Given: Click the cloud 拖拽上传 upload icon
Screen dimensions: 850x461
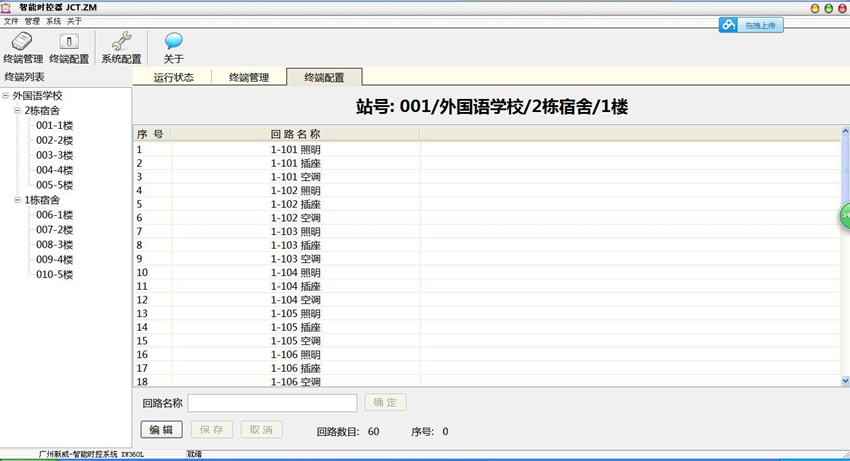Looking at the screenshot, I should (x=730, y=25).
